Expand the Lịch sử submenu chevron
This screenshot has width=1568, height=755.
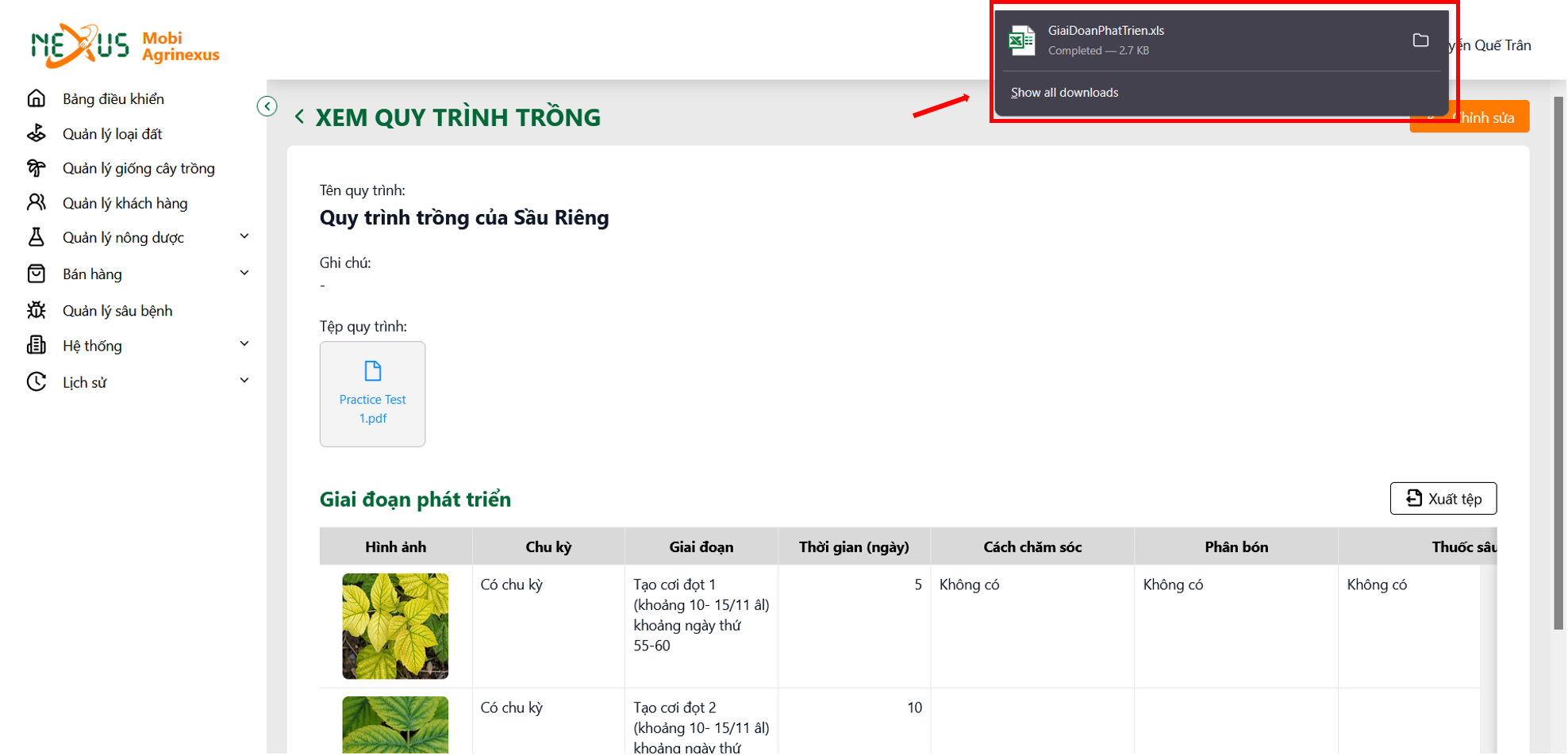[244, 381]
